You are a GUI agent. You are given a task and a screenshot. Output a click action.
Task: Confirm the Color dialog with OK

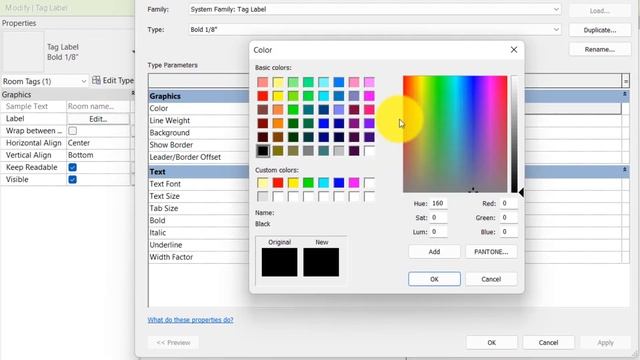click(x=434, y=279)
